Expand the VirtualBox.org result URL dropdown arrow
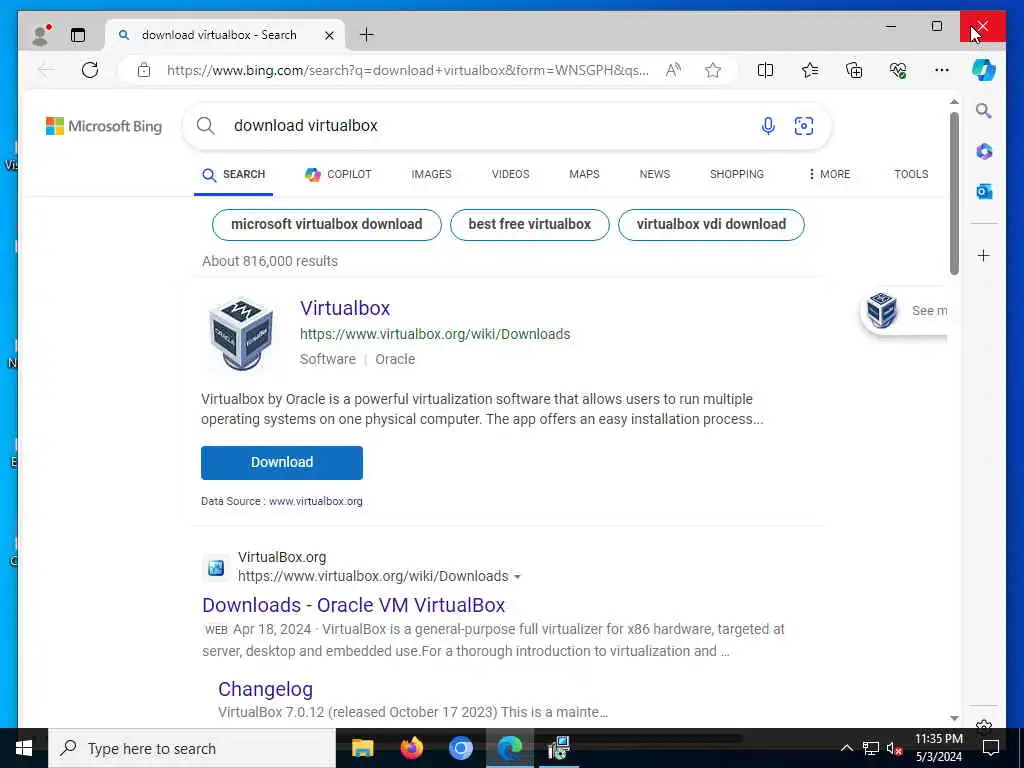The image size is (1024, 768). coord(517,577)
